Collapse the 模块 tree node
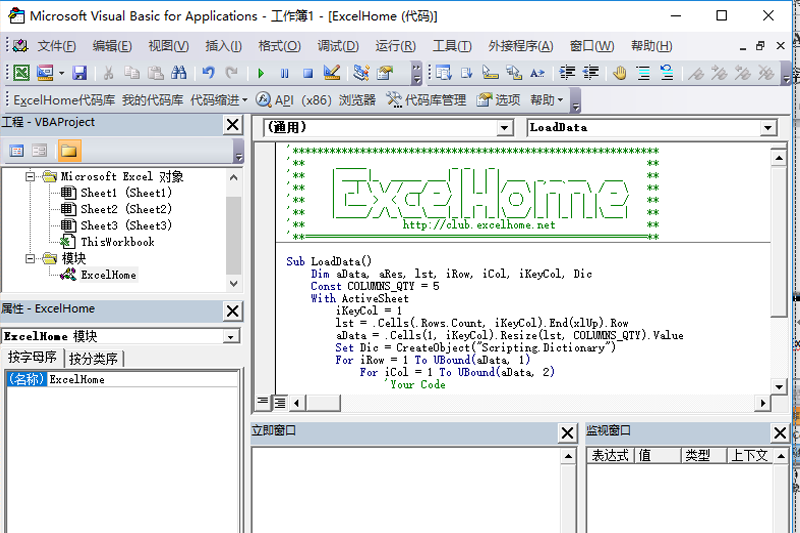The height and width of the screenshot is (533, 800). (x=30, y=259)
